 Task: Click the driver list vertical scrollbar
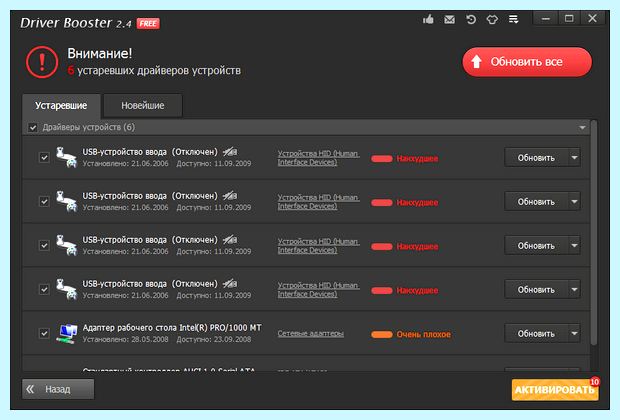point(594,233)
